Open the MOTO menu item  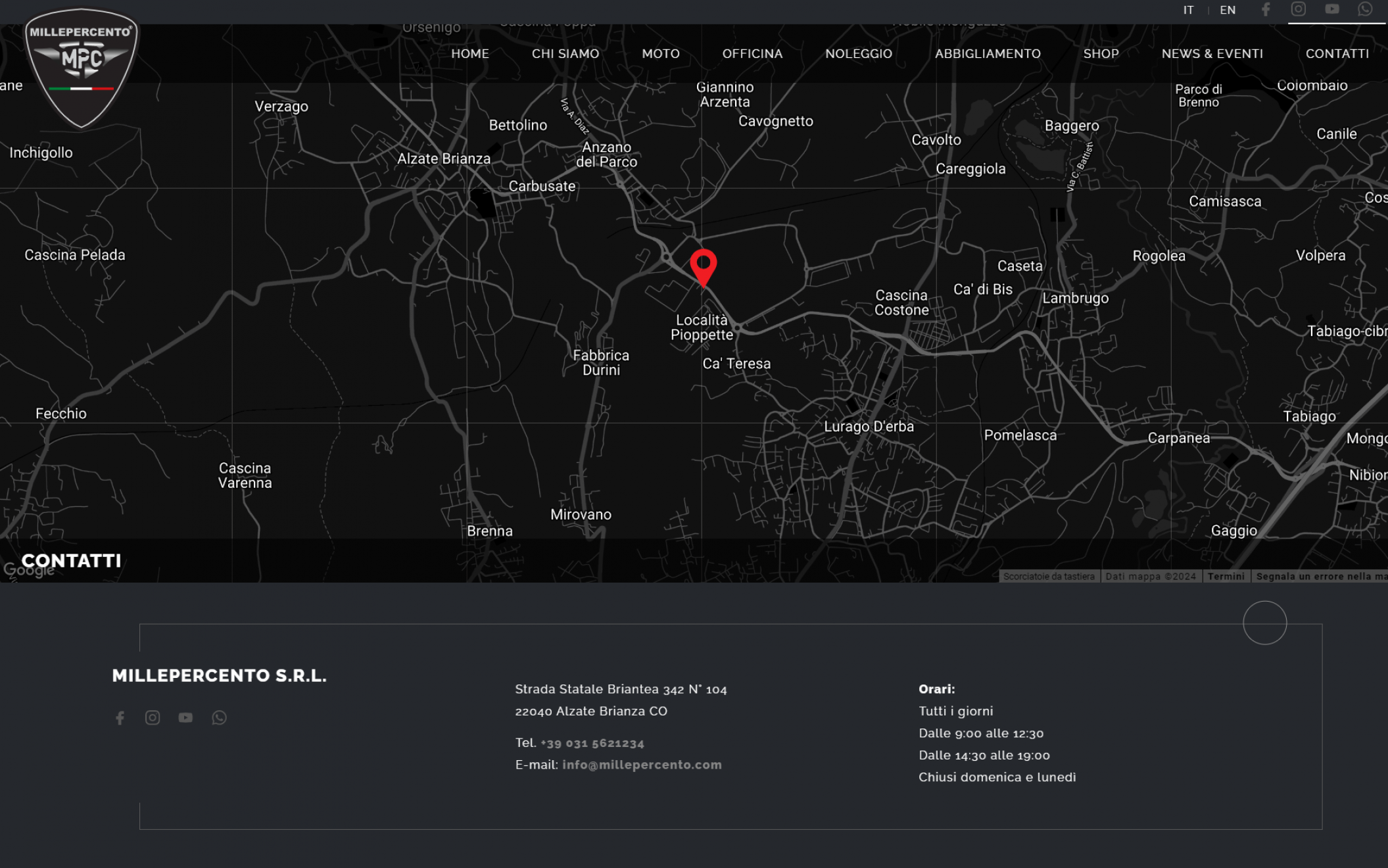point(661,54)
